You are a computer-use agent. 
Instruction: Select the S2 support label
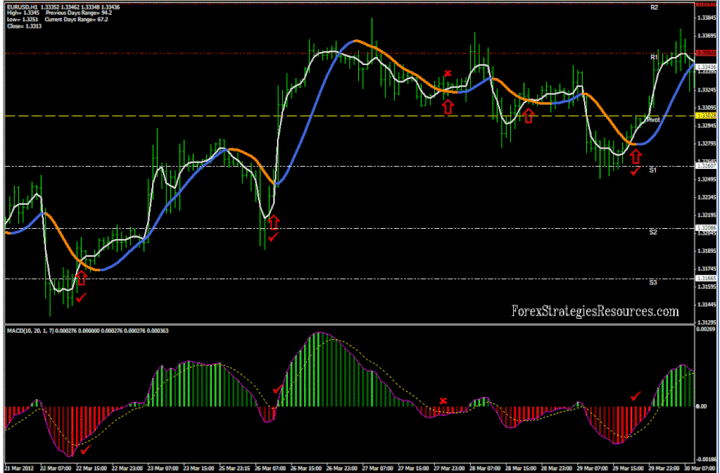[653, 232]
